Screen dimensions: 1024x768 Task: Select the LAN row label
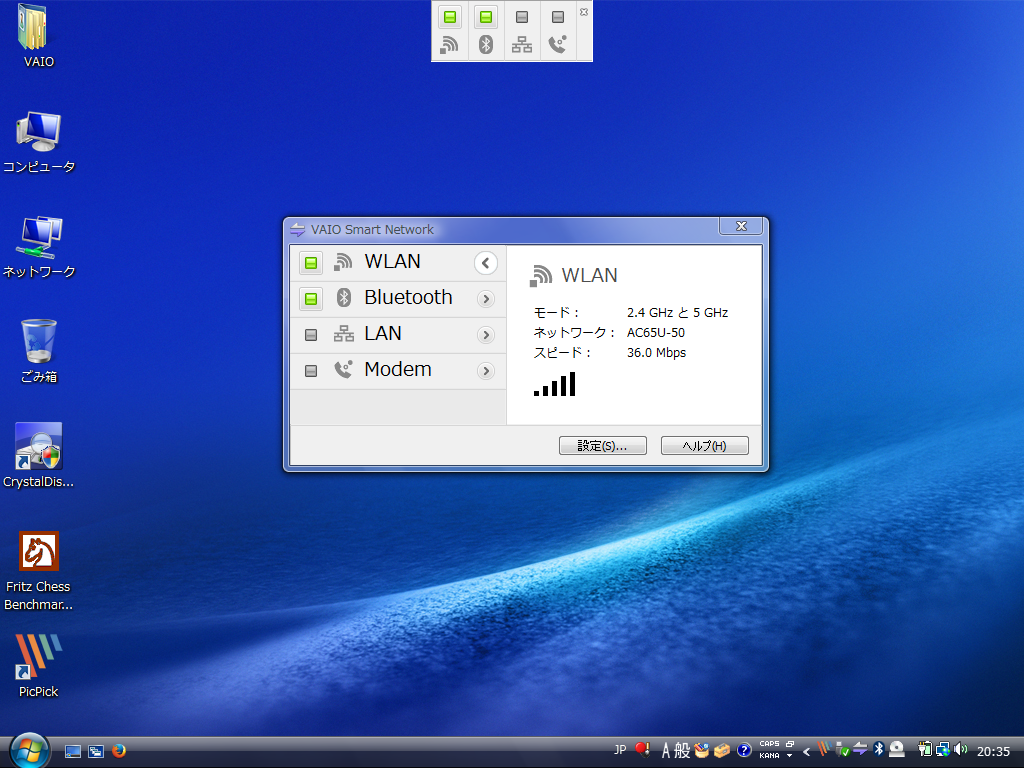tap(383, 333)
